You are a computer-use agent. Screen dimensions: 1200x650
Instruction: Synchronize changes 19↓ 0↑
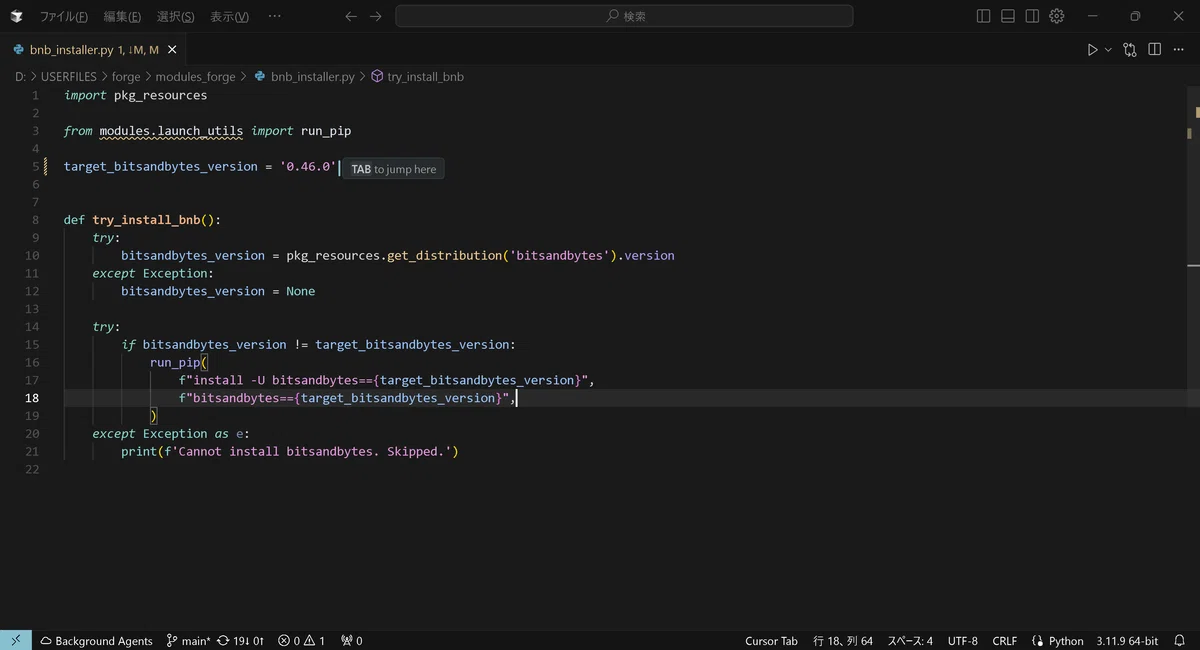point(241,640)
